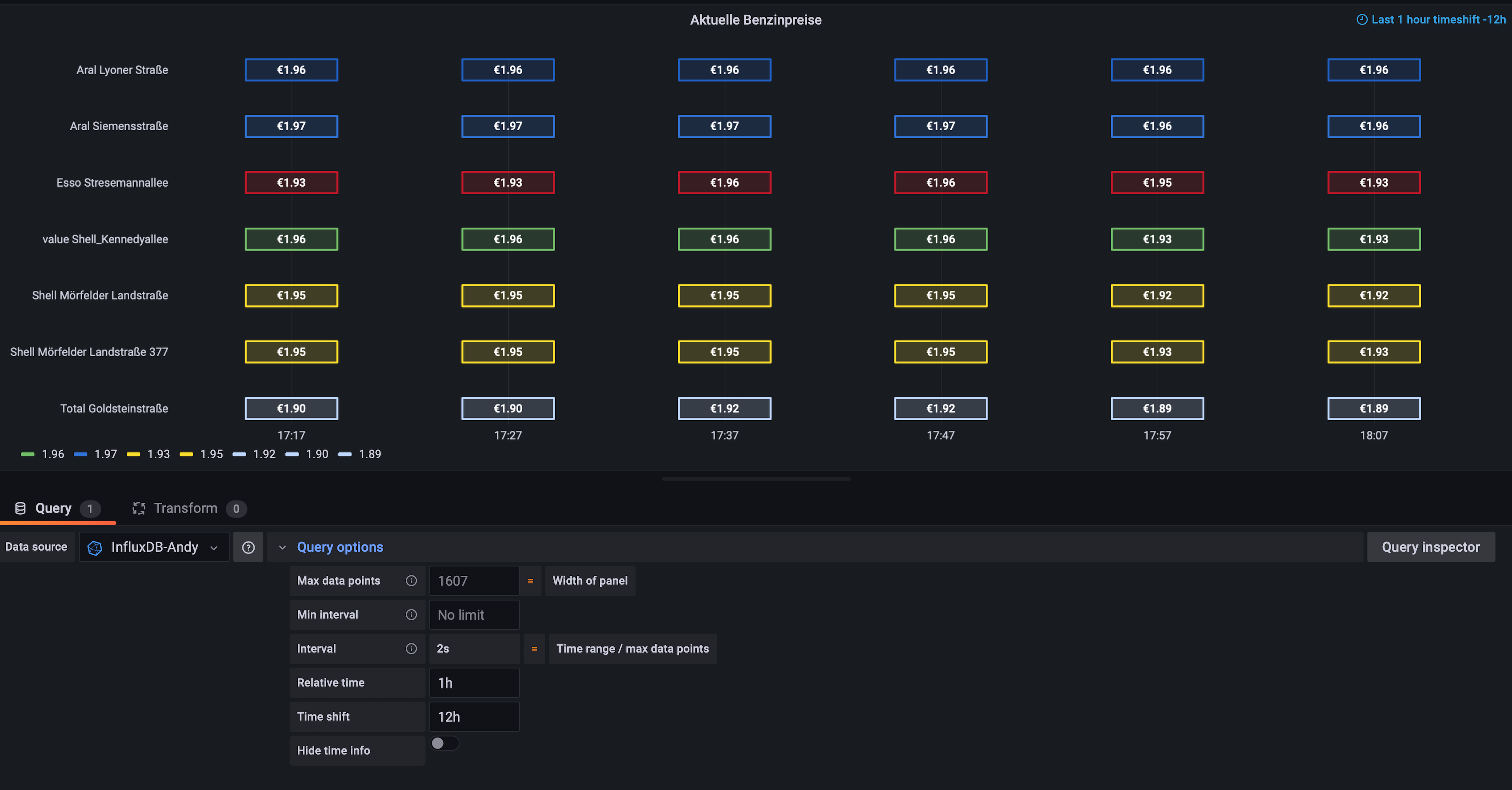Click the Min interval info icon

411,614
